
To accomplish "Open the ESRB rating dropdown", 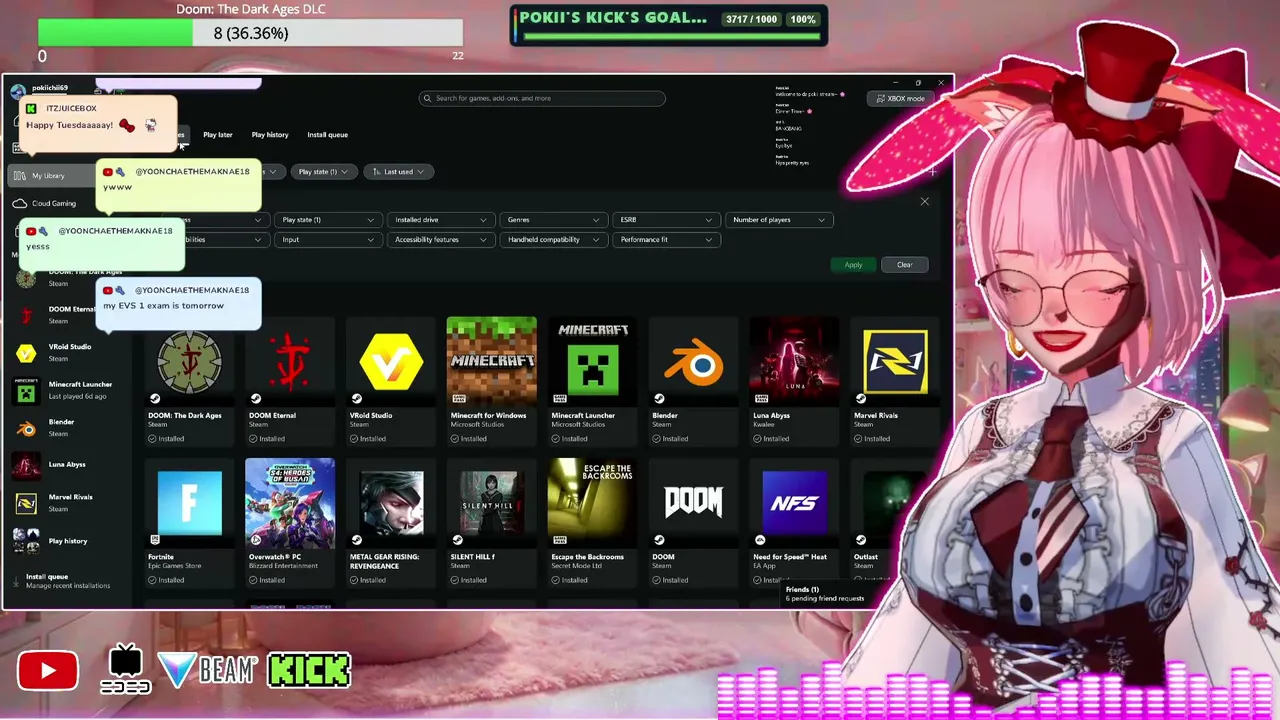I will 665,220.
